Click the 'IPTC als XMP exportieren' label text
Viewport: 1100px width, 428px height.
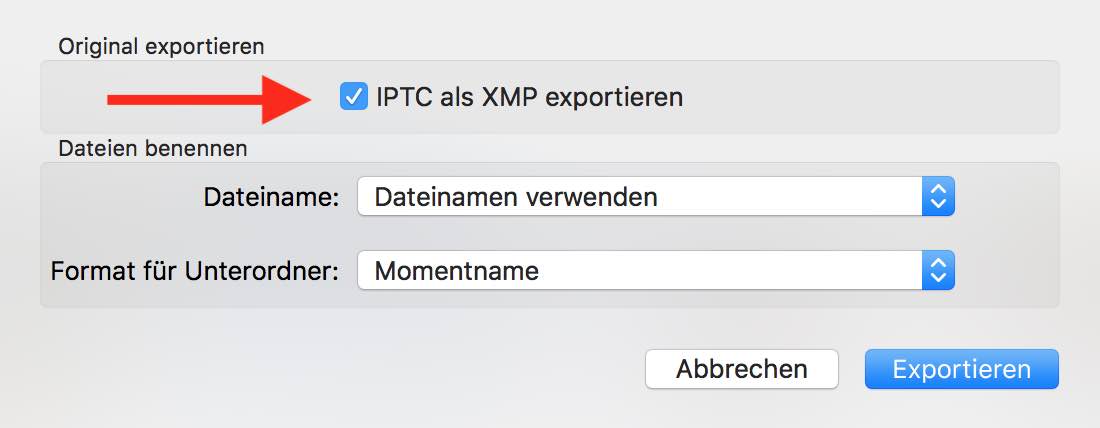tap(529, 97)
